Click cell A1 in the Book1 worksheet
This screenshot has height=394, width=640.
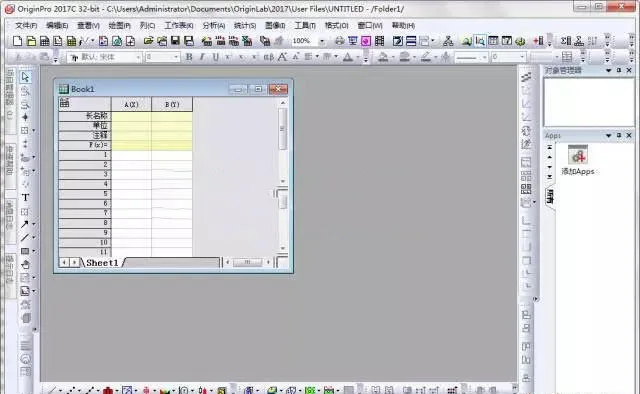(131, 155)
